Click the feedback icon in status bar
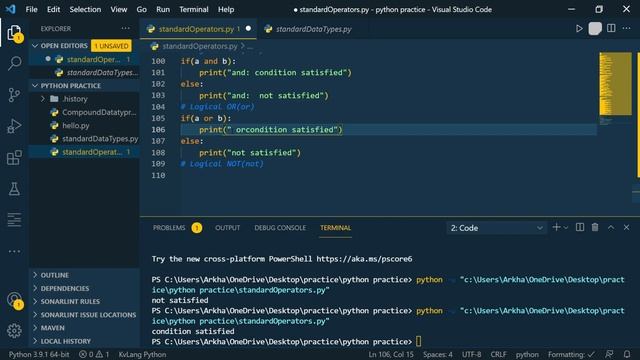 609,354
